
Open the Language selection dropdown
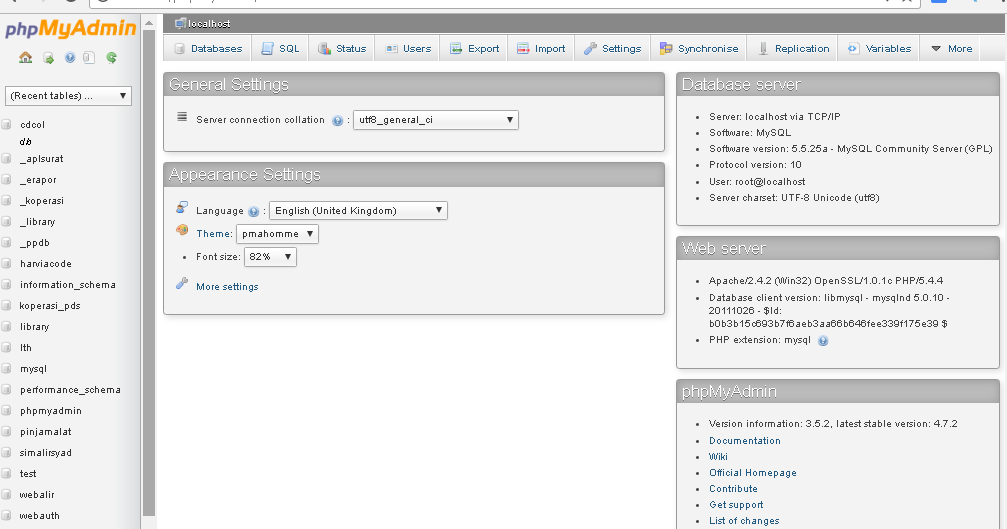click(358, 211)
